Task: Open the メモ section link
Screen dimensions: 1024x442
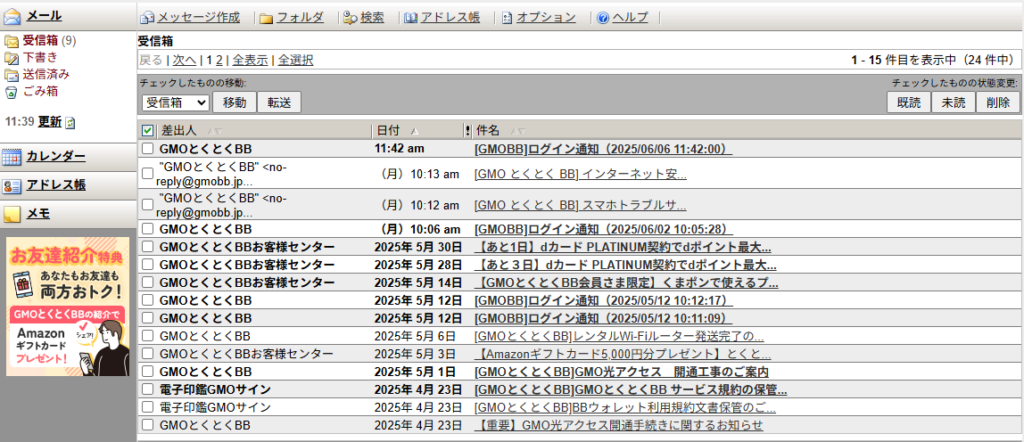Action: click(38, 214)
